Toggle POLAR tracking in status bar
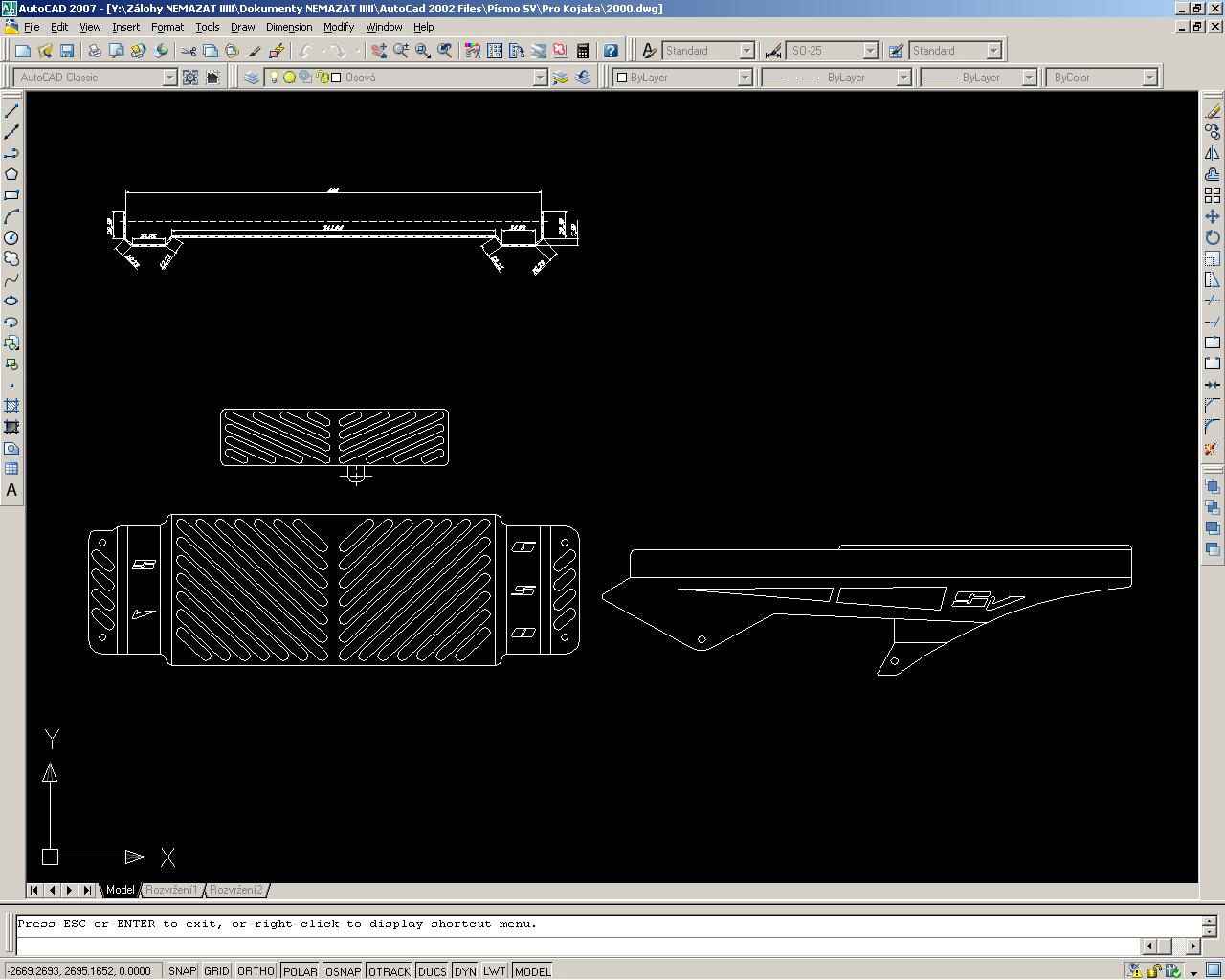This screenshot has width=1225, height=980. (300, 970)
